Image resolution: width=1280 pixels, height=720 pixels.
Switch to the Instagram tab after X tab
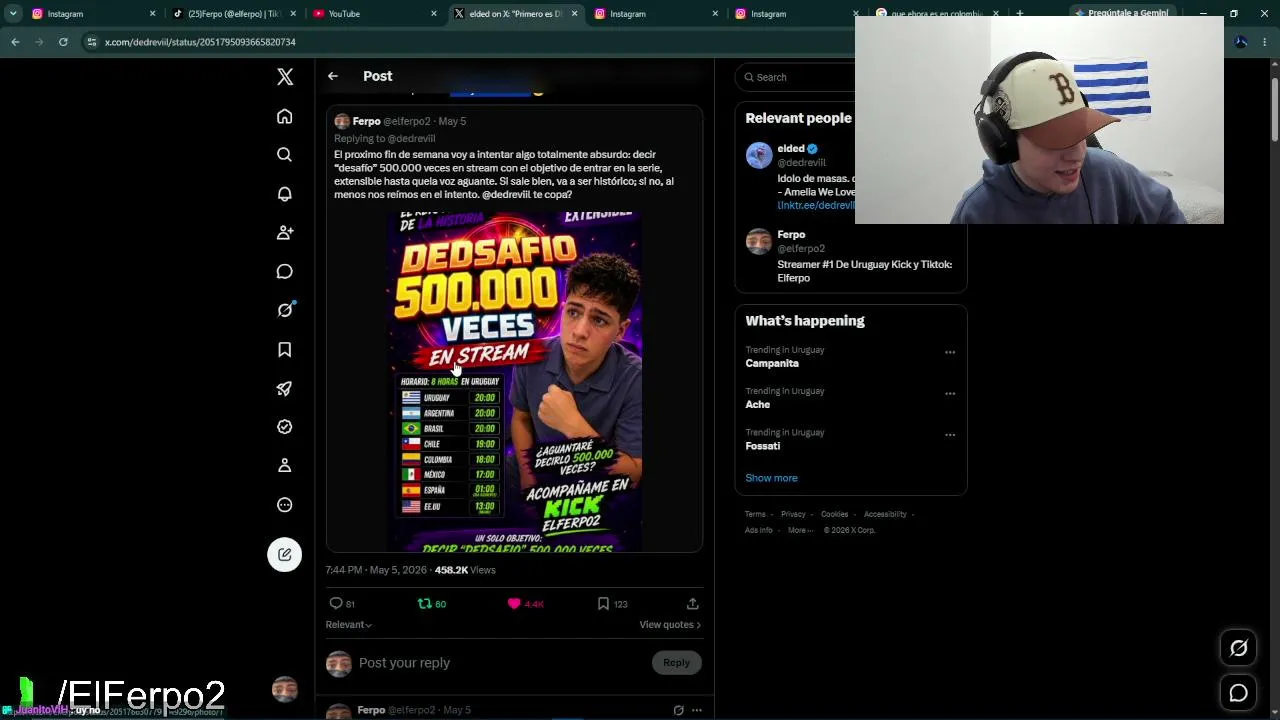point(655,14)
